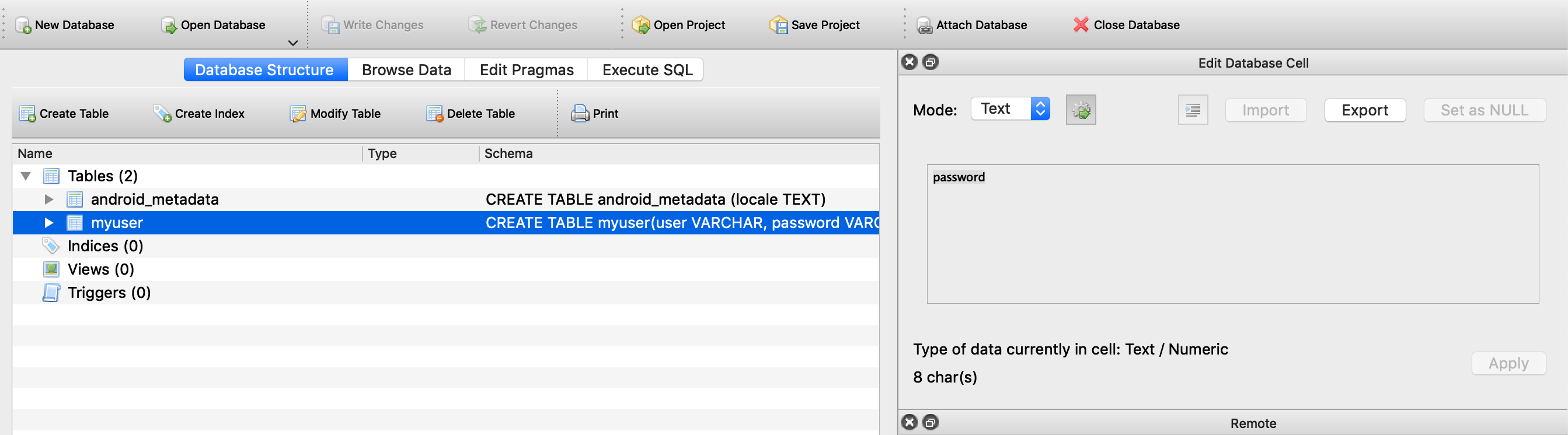Click the Close Database label
The width and height of the screenshot is (1568, 435).
click(1137, 26)
